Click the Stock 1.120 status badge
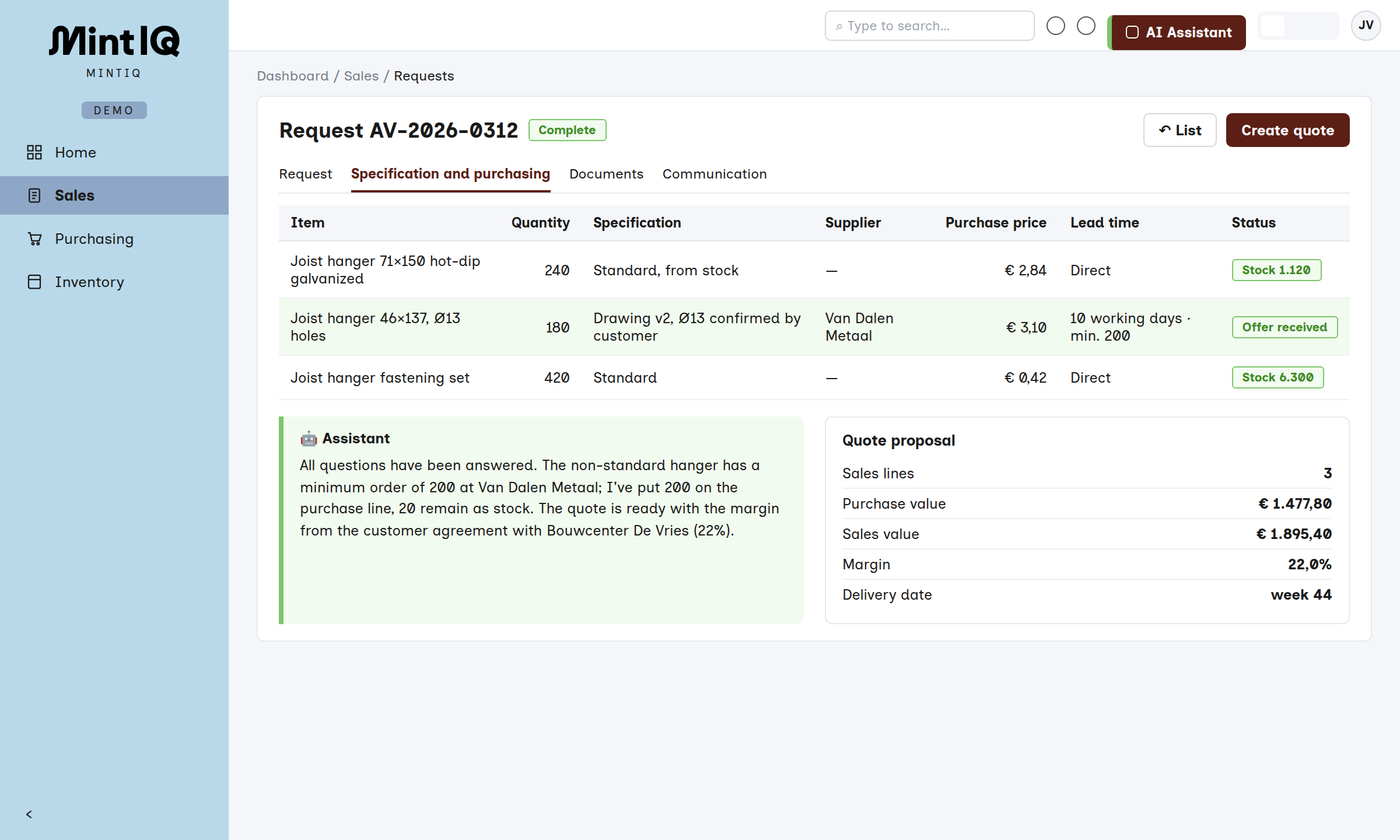 (x=1276, y=270)
